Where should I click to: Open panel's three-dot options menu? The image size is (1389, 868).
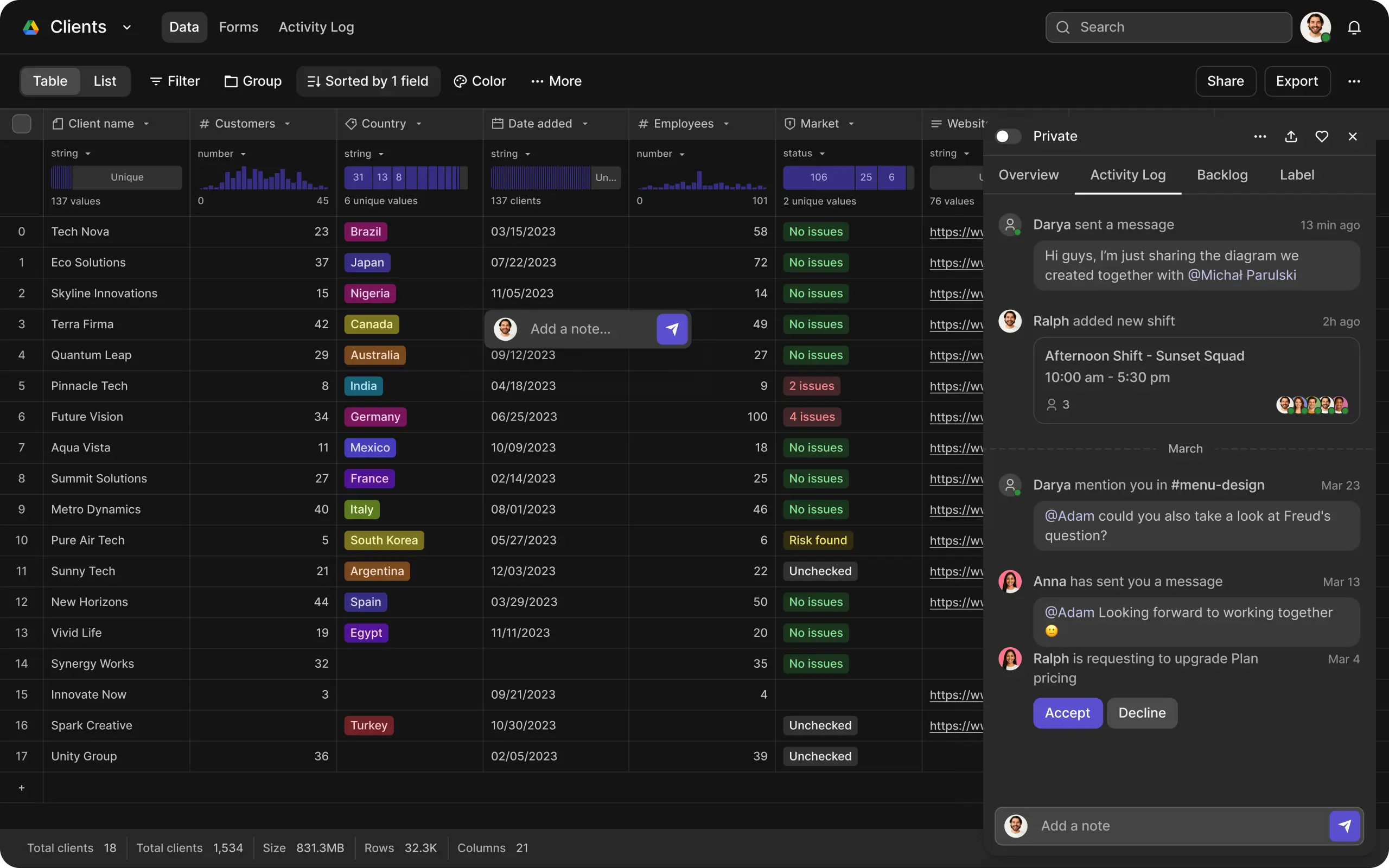[x=1260, y=136]
